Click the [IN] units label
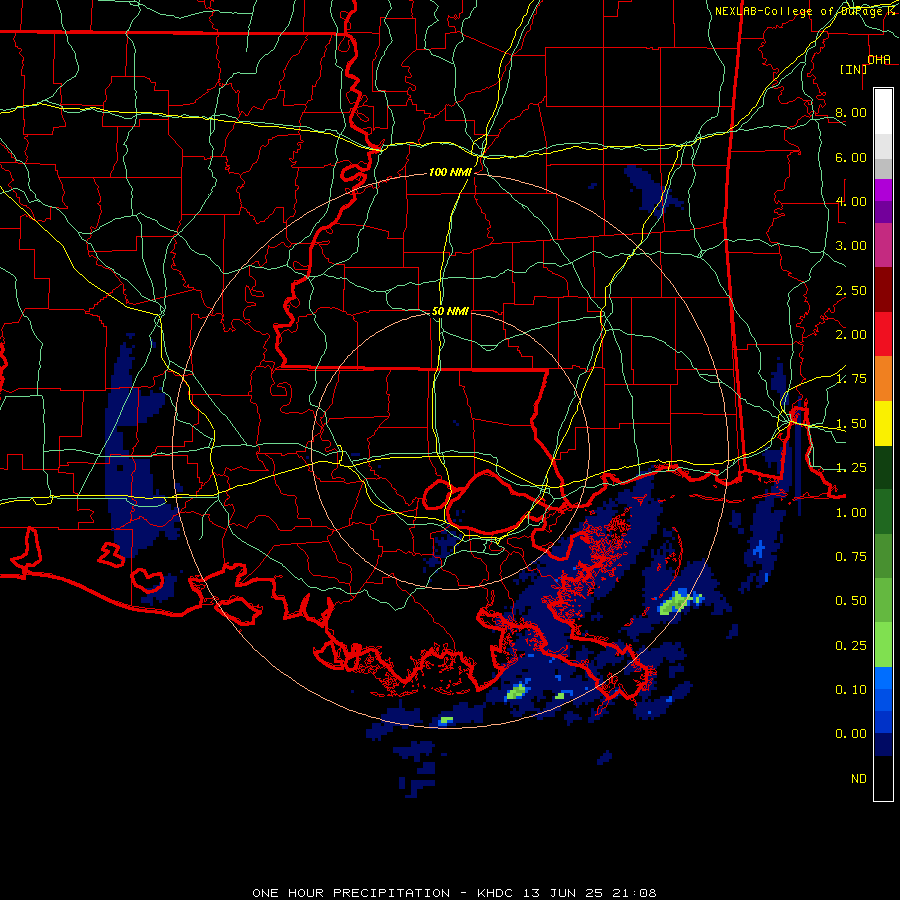The height and width of the screenshot is (900, 900). click(x=854, y=69)
